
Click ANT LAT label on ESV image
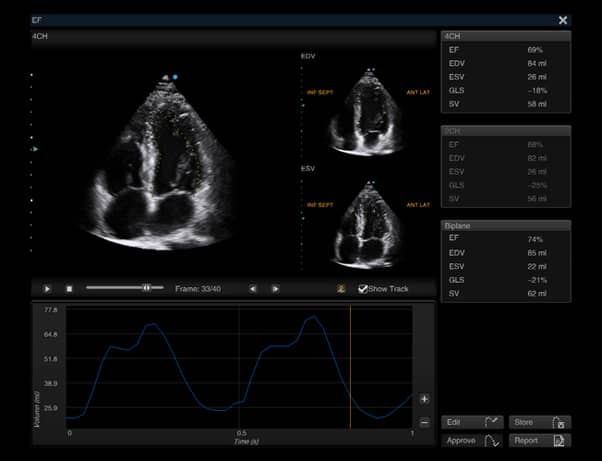pos(418,205)
